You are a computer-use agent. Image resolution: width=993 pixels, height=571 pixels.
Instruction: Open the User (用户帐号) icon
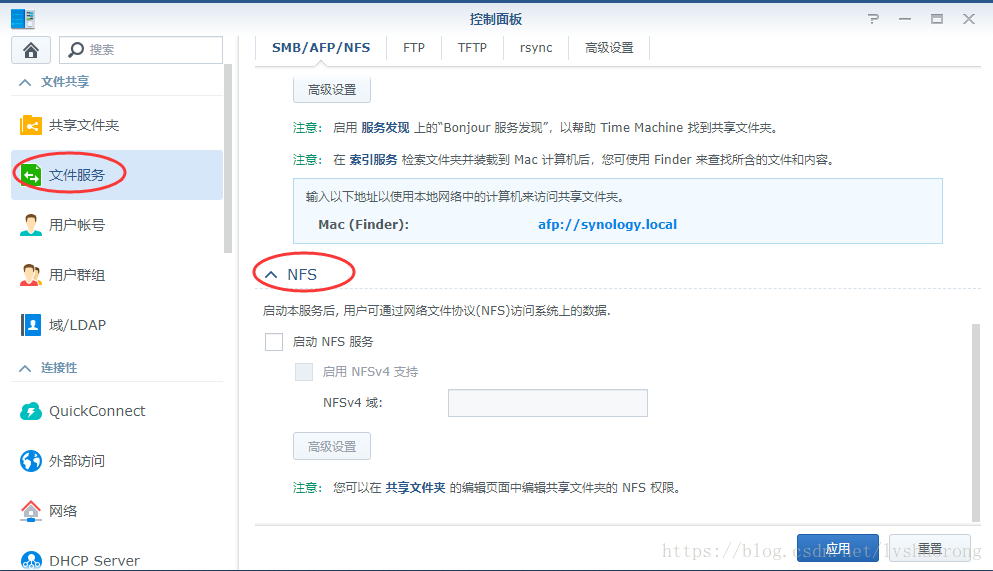(x=30, y=225)
